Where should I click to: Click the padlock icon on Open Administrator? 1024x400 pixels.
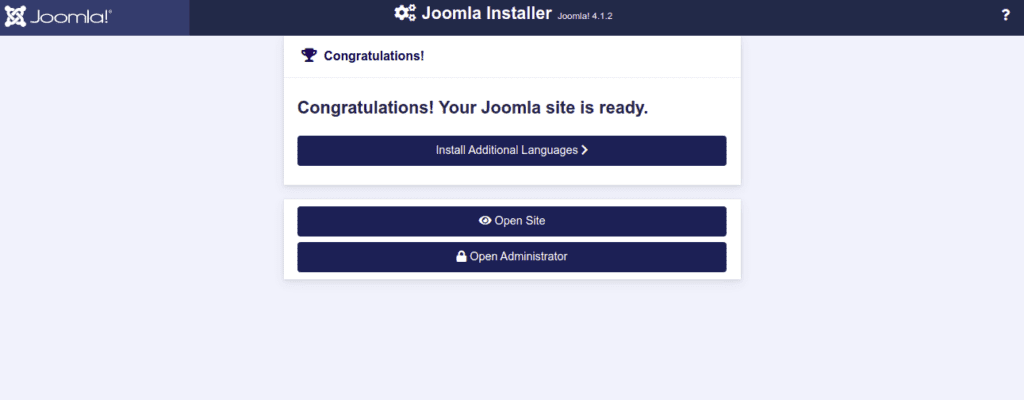(461, 256)
